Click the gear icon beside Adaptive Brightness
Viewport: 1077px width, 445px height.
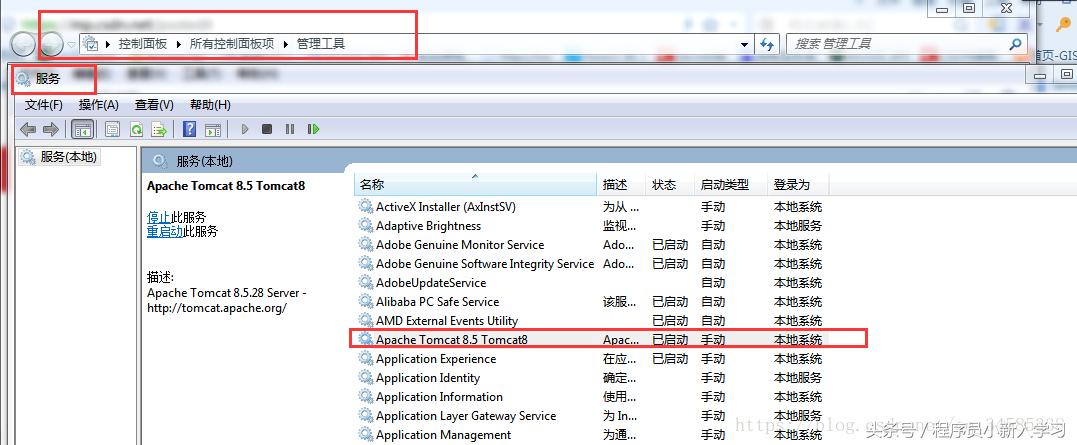coord(366,225)
